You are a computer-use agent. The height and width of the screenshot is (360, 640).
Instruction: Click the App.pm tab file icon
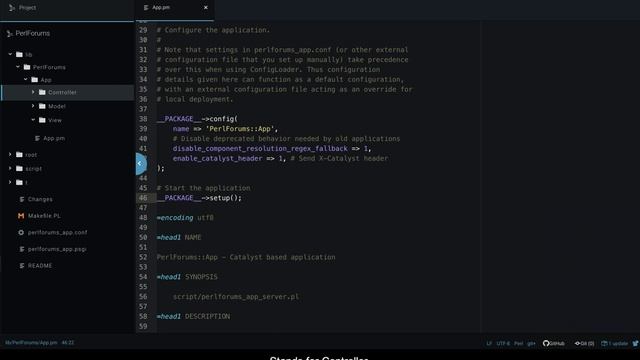click(146, 7)
